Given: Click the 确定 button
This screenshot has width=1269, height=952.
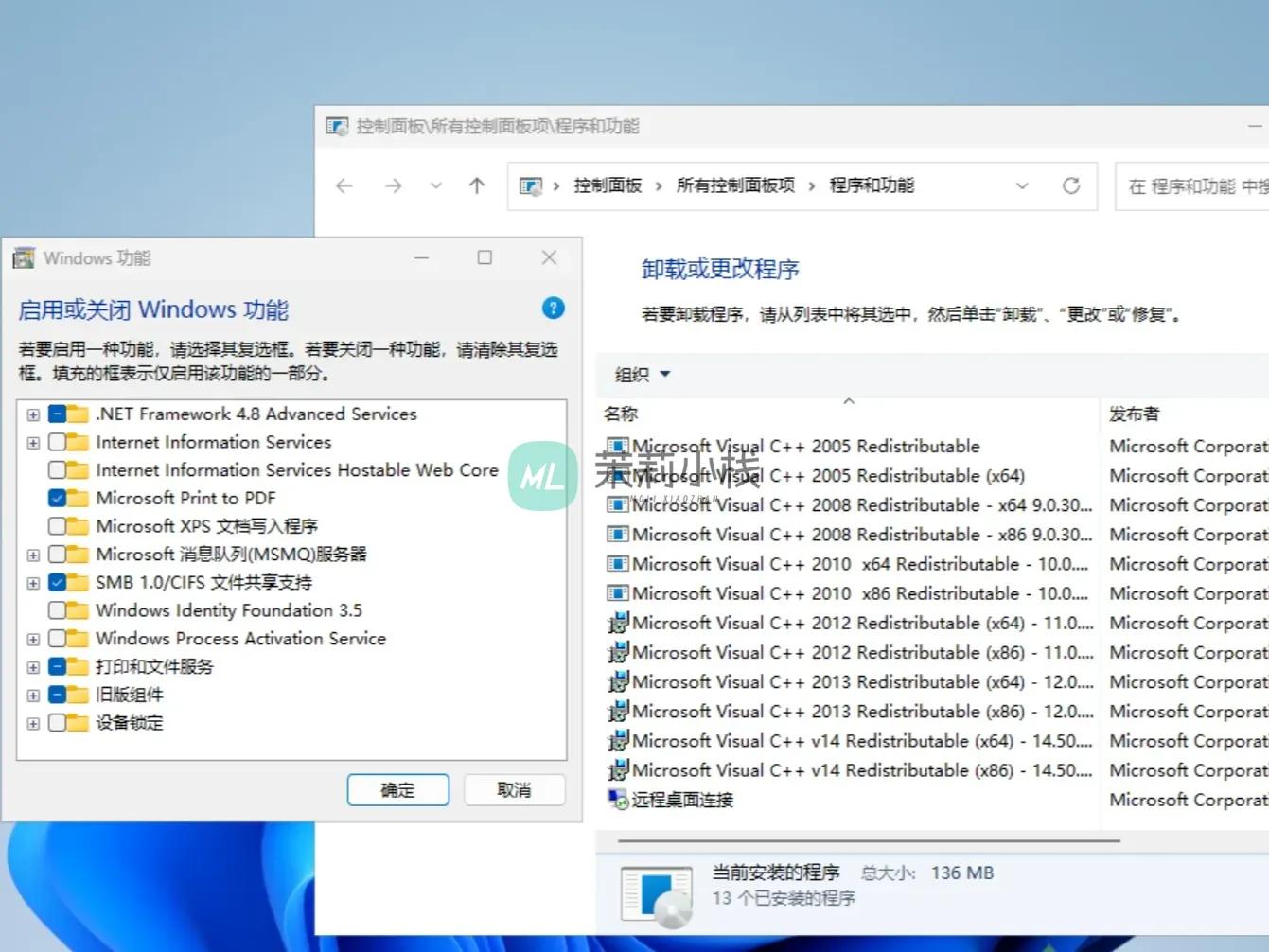Looking at the screenshot, I should (x=398, y=789).
